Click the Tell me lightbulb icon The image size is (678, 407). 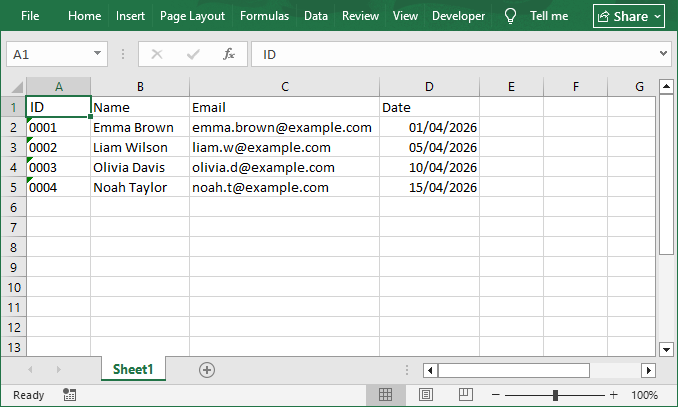coord(510,16)
